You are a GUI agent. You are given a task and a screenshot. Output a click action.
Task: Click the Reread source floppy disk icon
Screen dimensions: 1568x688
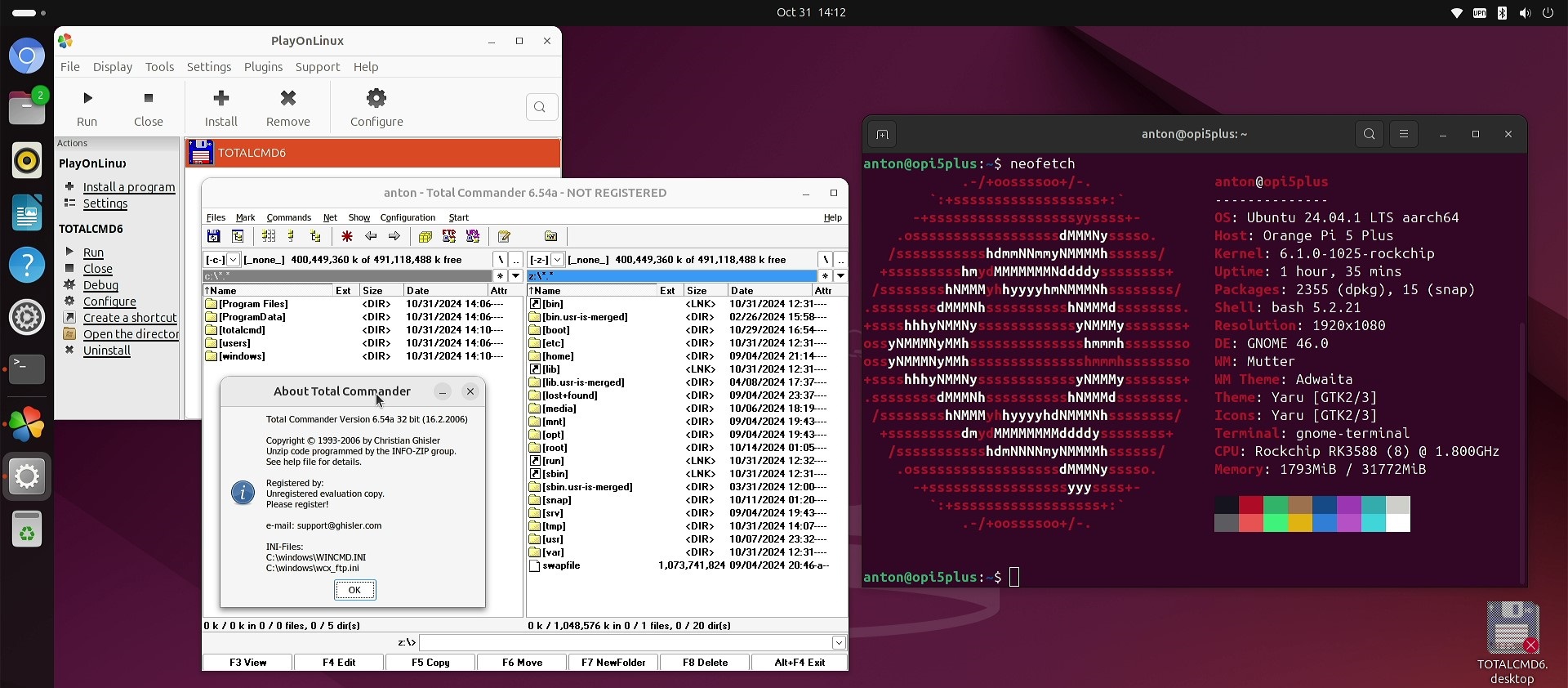coord(213,236)
